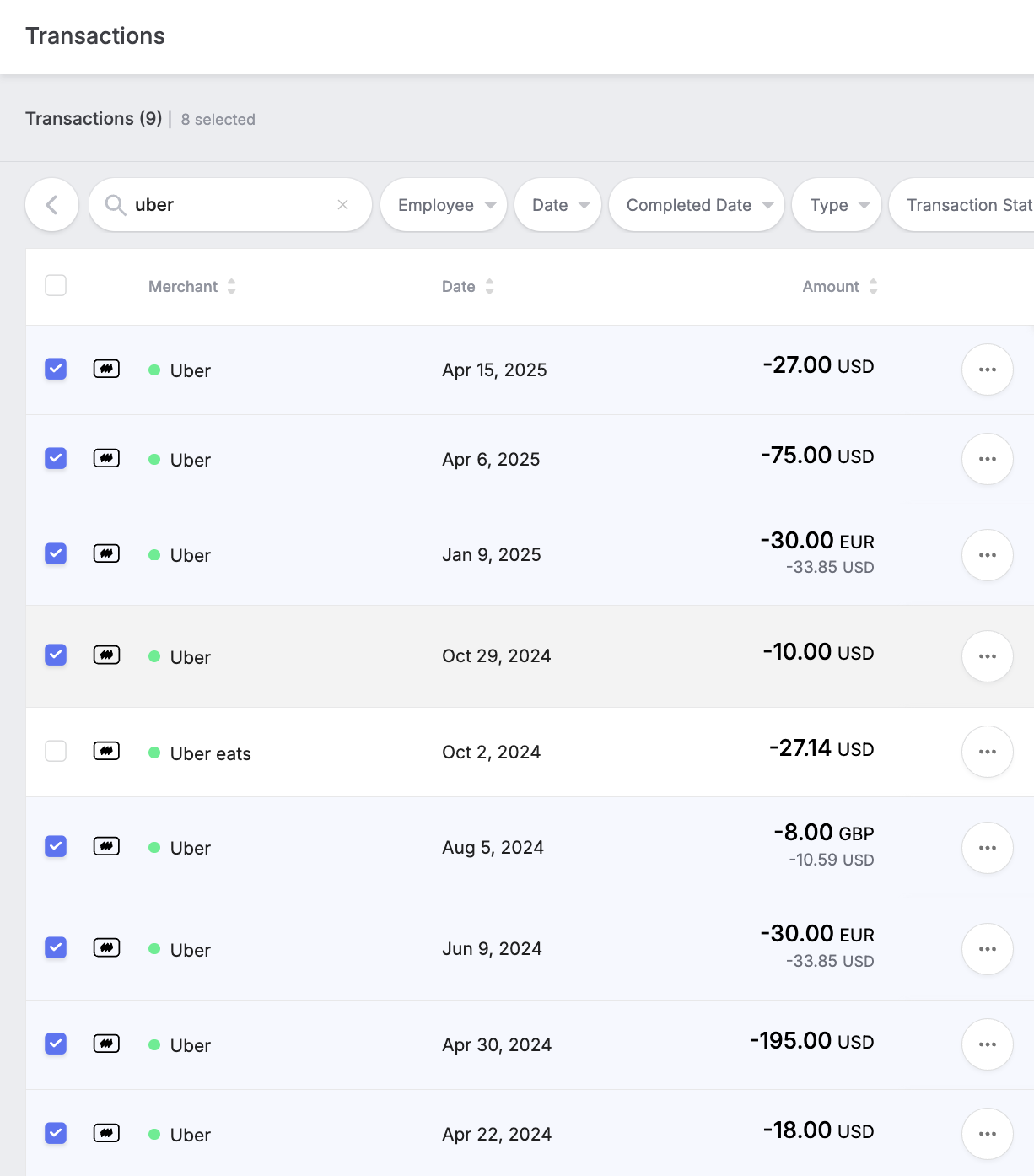The height and width of the screenshot is (1176, 1034).
Task: Expand the Type filter dropdown
Action: (837, 205)
